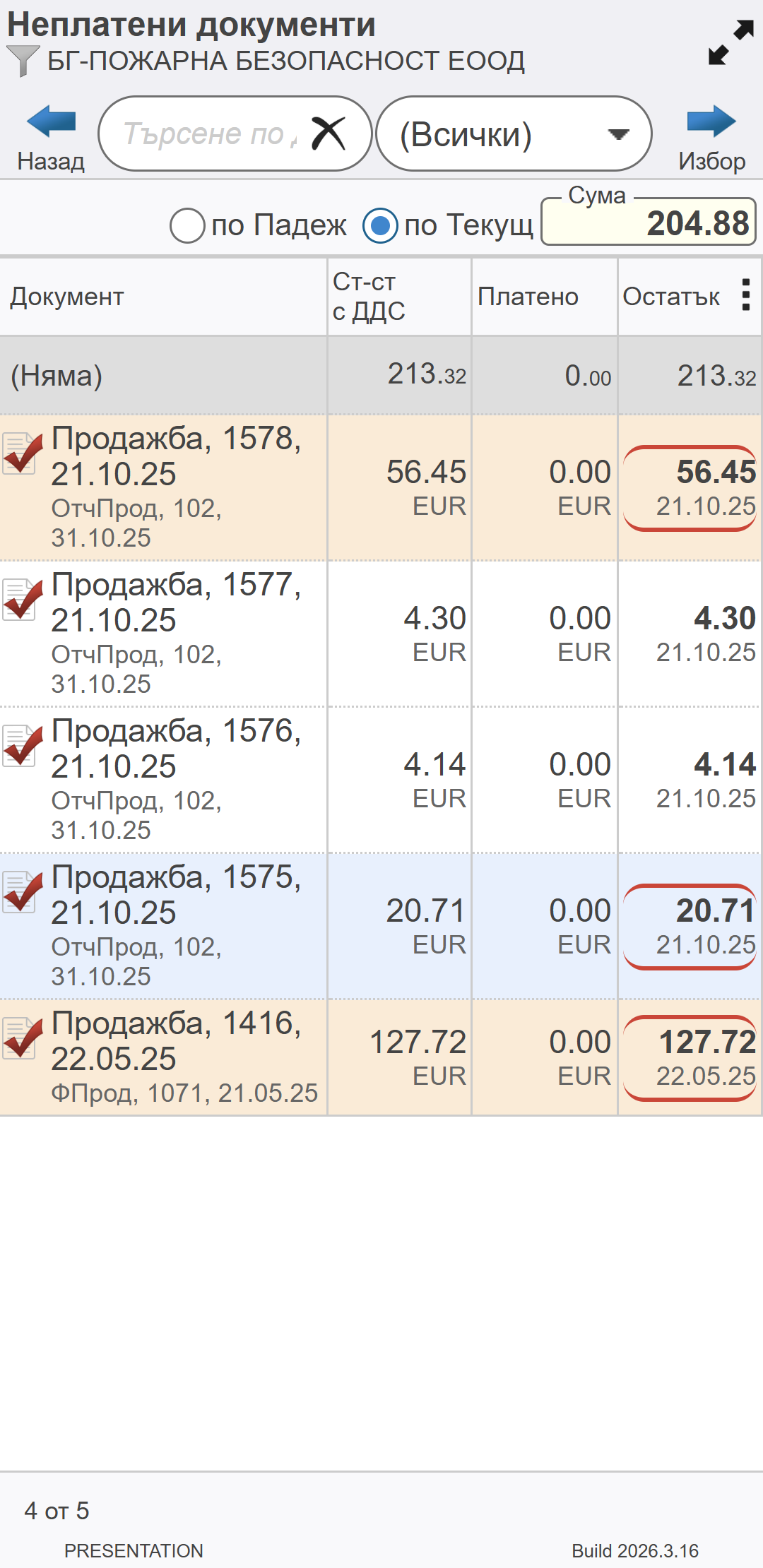Click the filter funnel icon
The width and height of the screenshot is (763, 1568).
coord(23,61)
